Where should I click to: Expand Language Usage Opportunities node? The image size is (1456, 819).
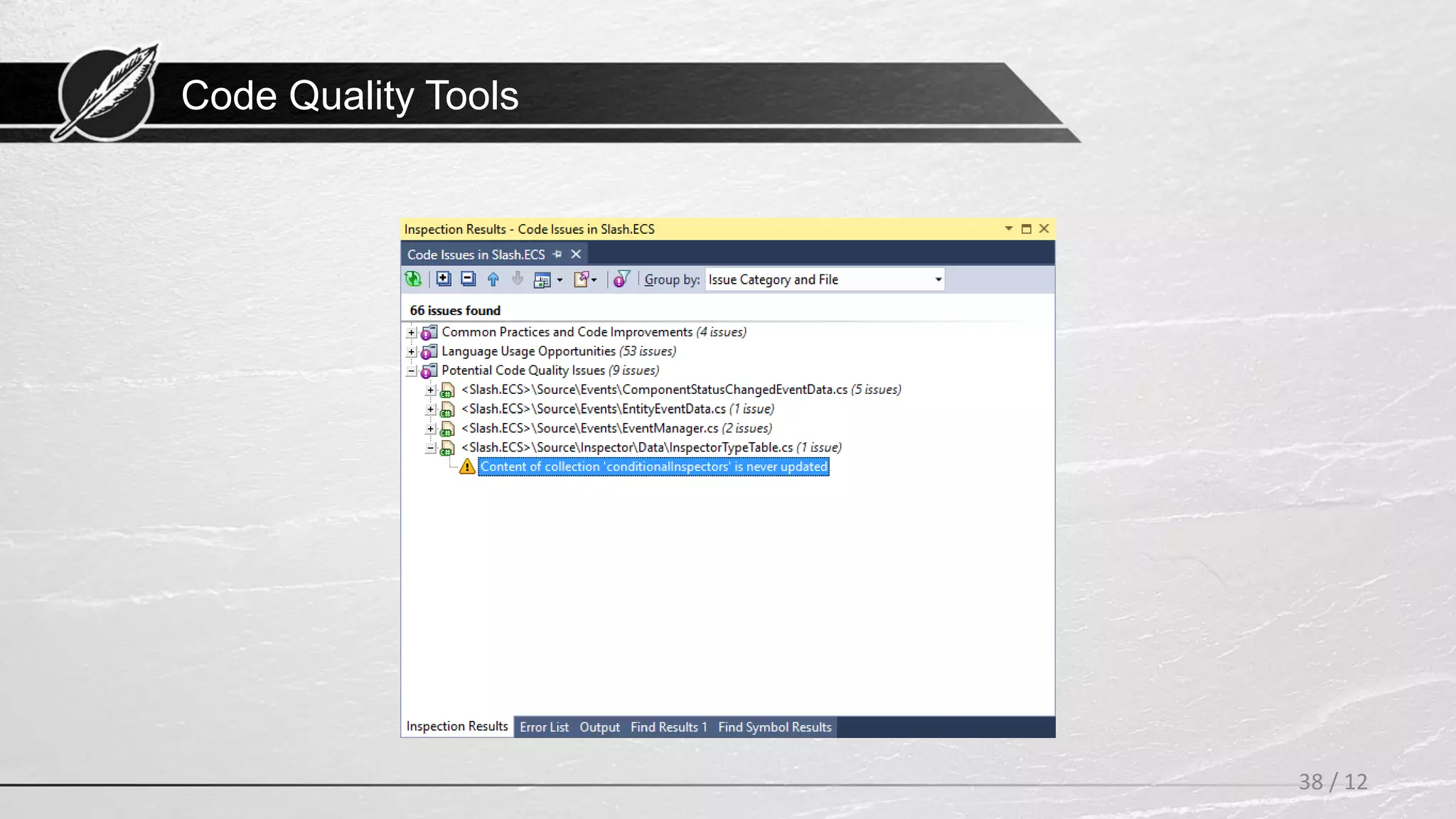click(411, 351)
